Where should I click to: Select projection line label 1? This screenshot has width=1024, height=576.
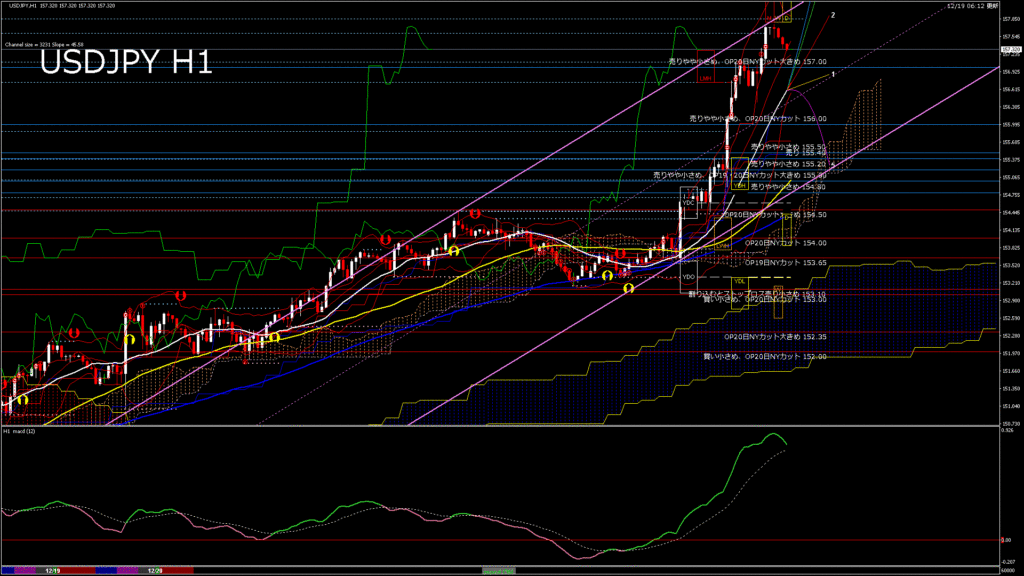tap(834, 73)
